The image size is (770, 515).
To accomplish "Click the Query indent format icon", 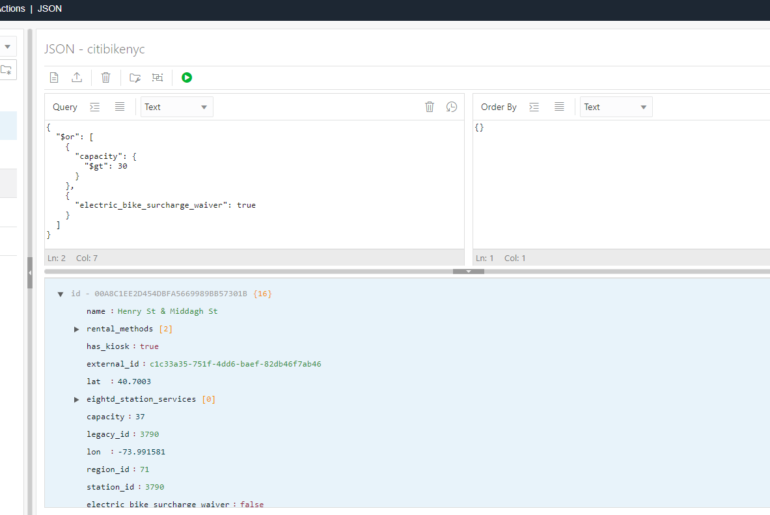I will pyautogui.click(x=95, y=107).
